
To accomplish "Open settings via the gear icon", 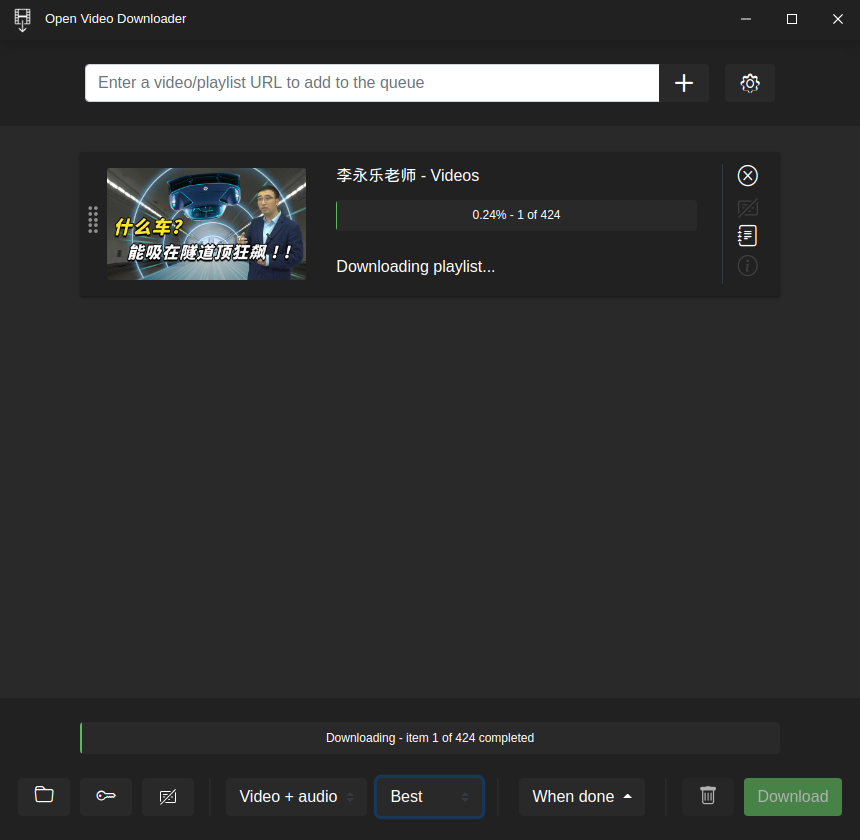I will (750, 83).
